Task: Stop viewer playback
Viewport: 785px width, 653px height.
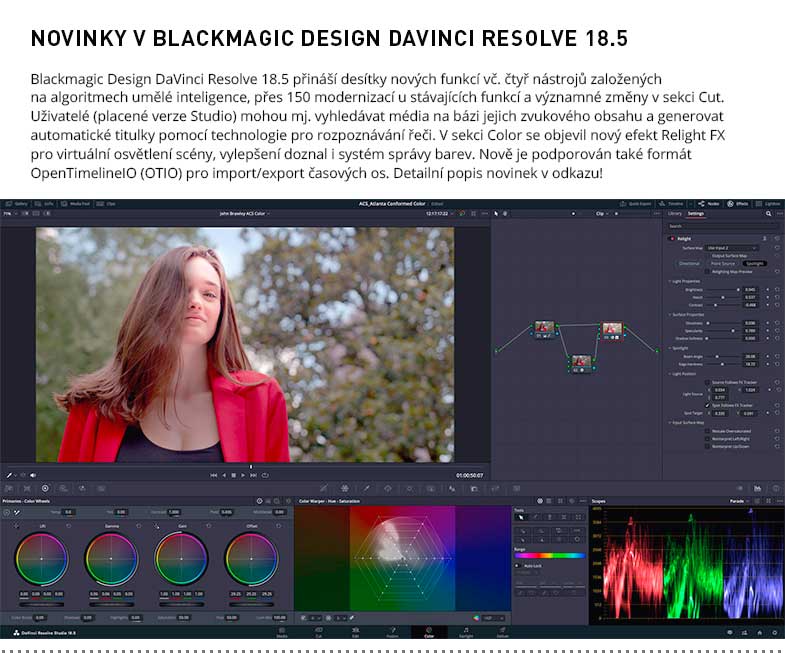Action: click(x=233, y=475)
